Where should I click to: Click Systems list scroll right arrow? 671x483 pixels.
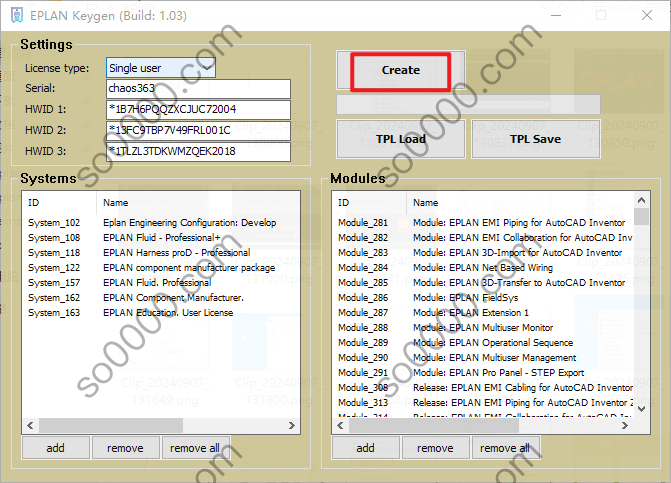[x=291, y=426]
